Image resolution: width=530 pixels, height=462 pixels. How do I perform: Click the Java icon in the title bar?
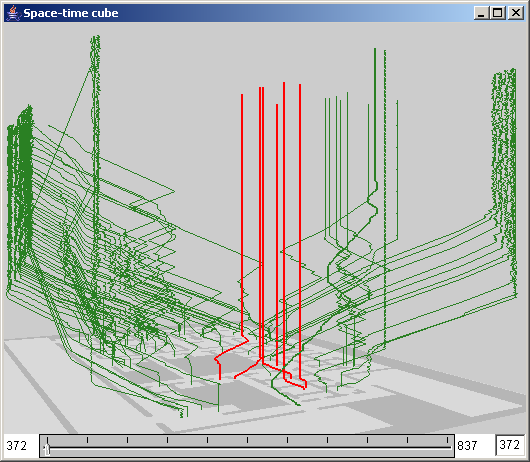pyautogui.click(x=13, y=13)
